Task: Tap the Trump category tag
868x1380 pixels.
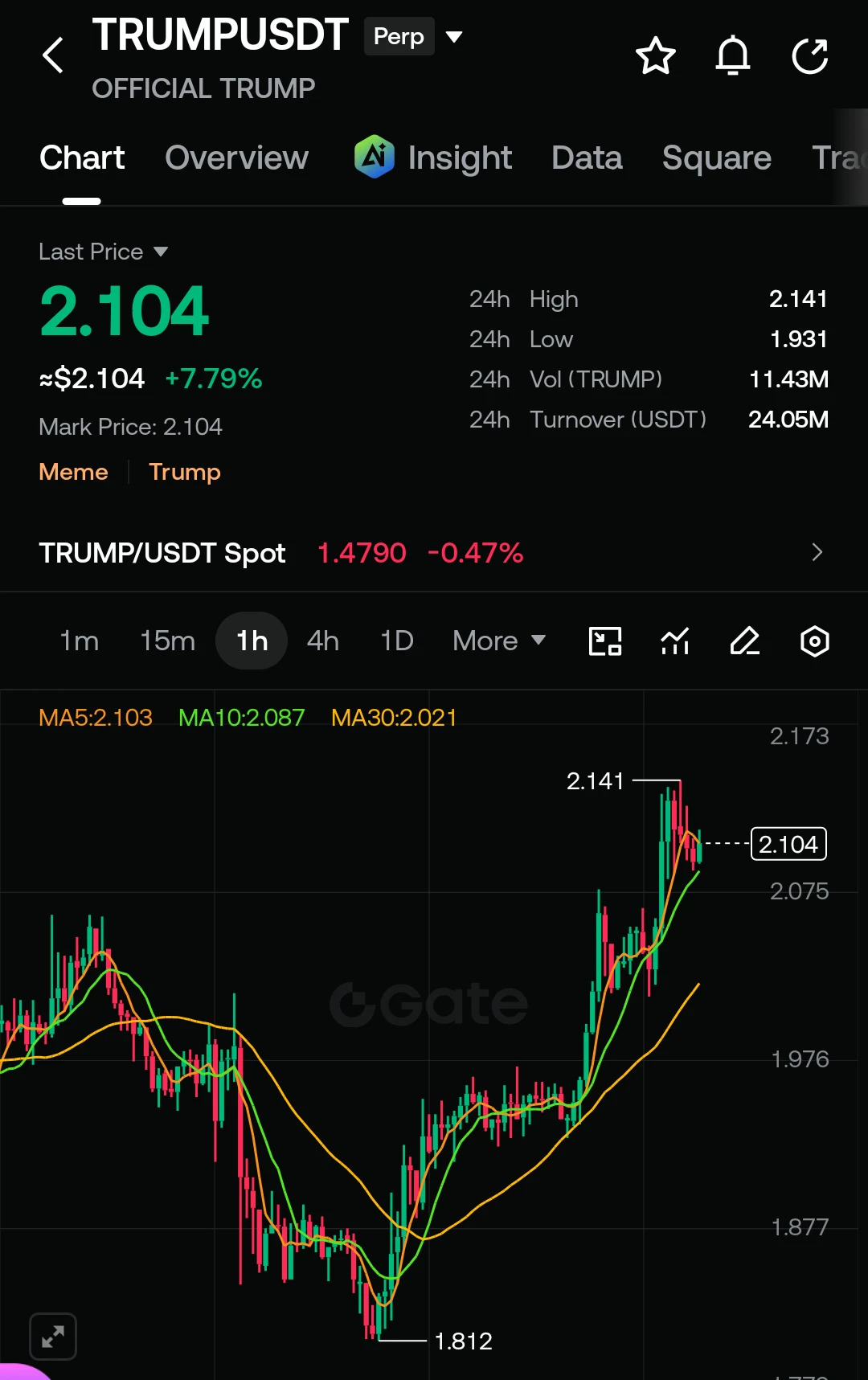Action: click(185, 472)
